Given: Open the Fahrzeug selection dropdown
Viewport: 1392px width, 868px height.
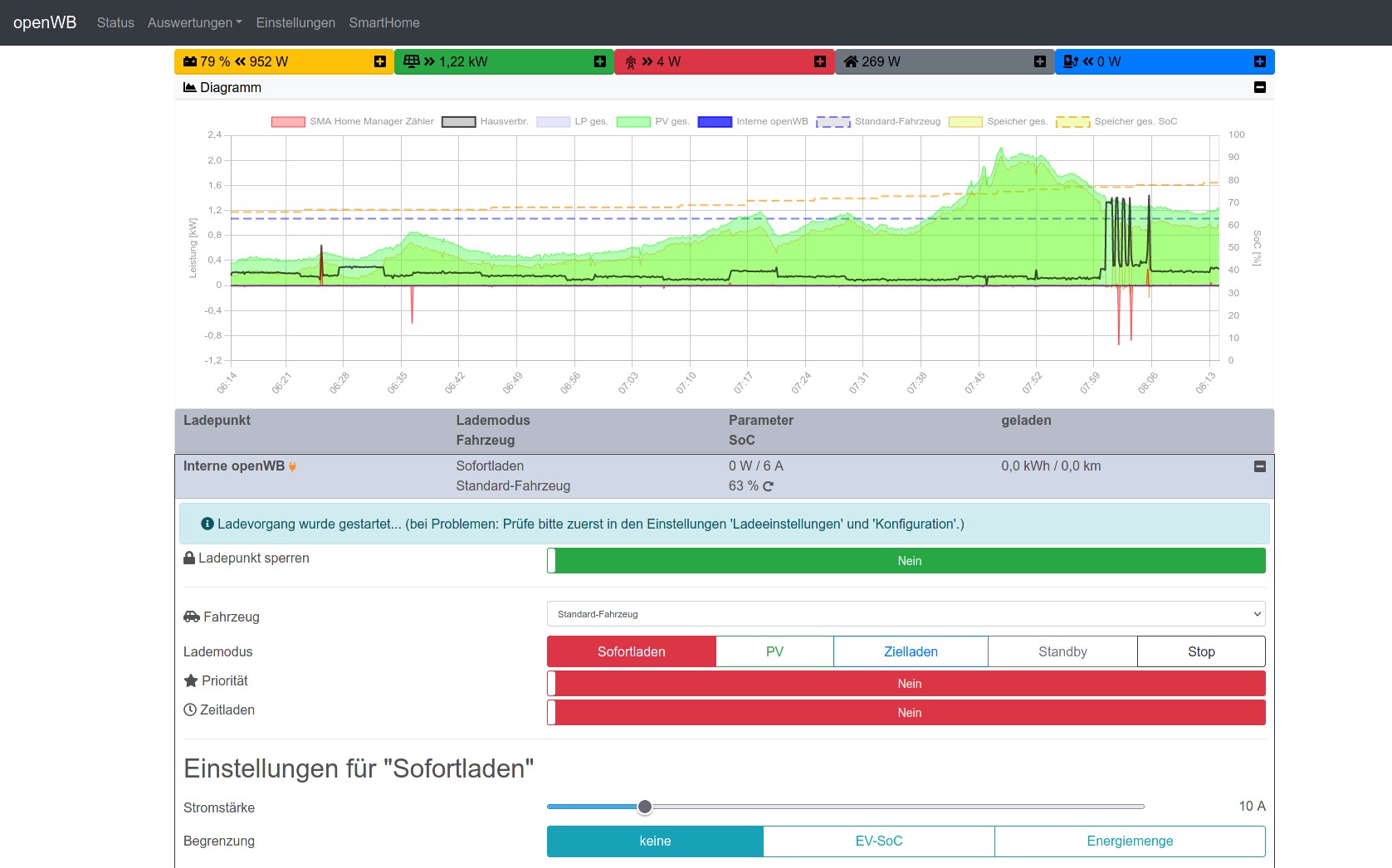Looking at the screenshot, I should tap(906, 614).
